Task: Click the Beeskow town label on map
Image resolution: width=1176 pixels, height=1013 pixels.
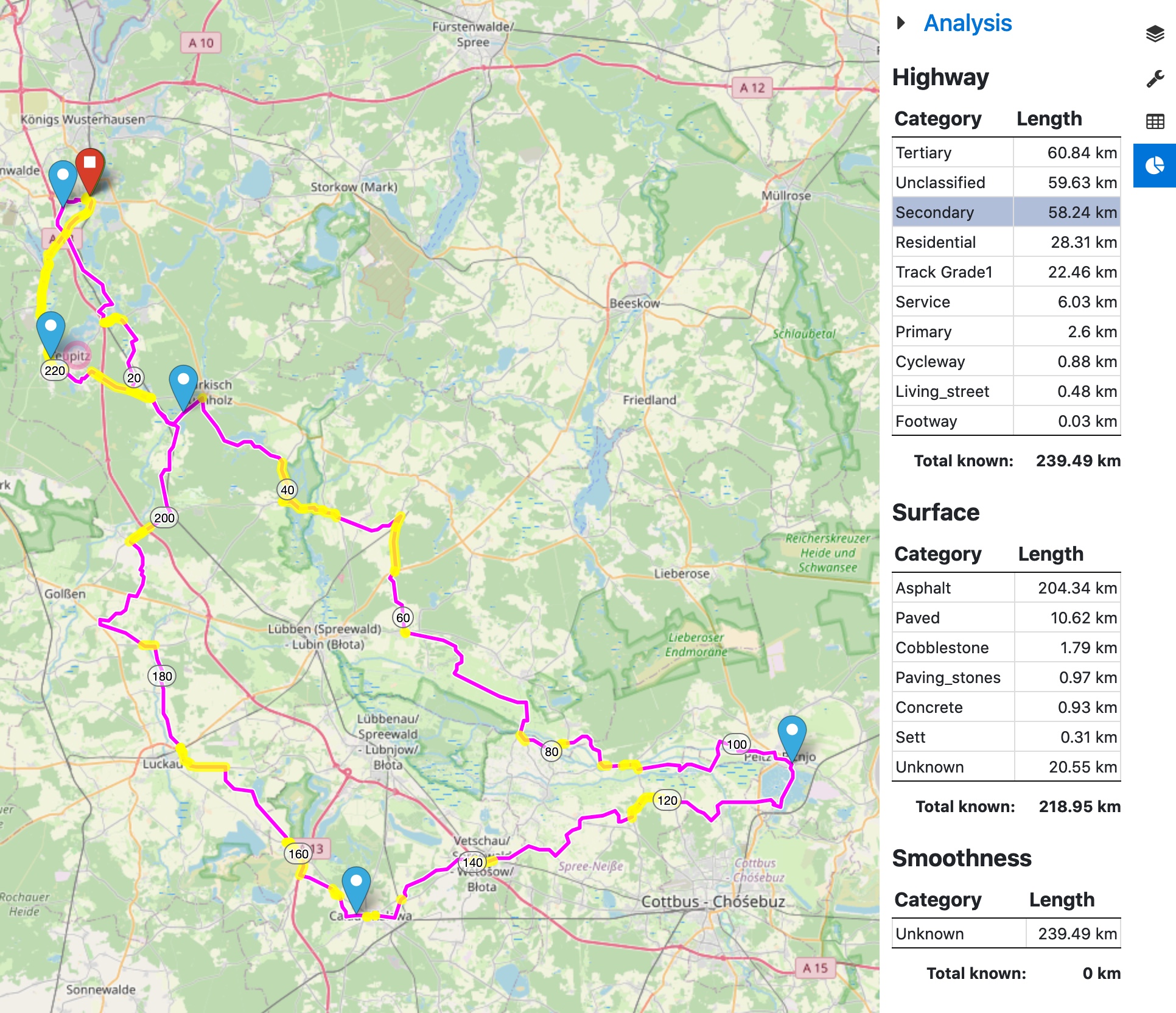Action: click(x=634, y=303)
